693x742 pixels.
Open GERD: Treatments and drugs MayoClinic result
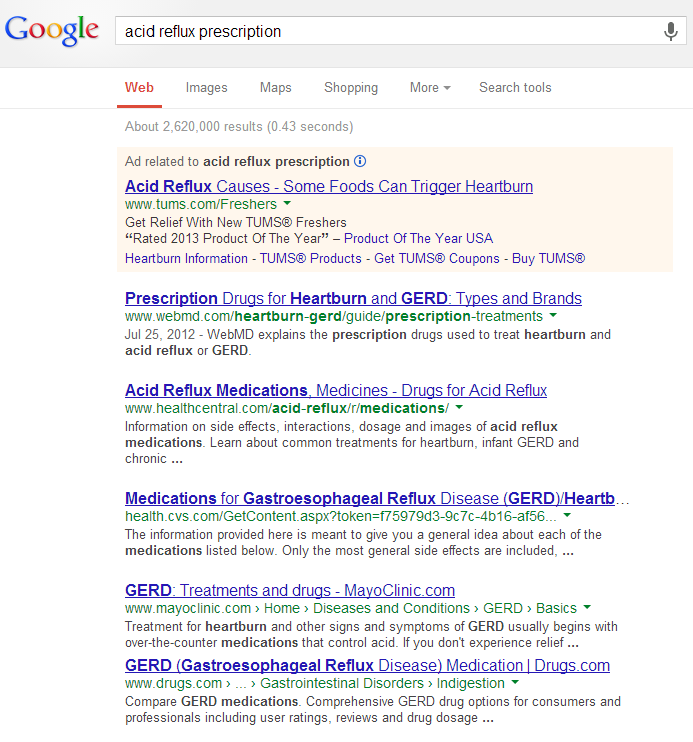point(290,591)
